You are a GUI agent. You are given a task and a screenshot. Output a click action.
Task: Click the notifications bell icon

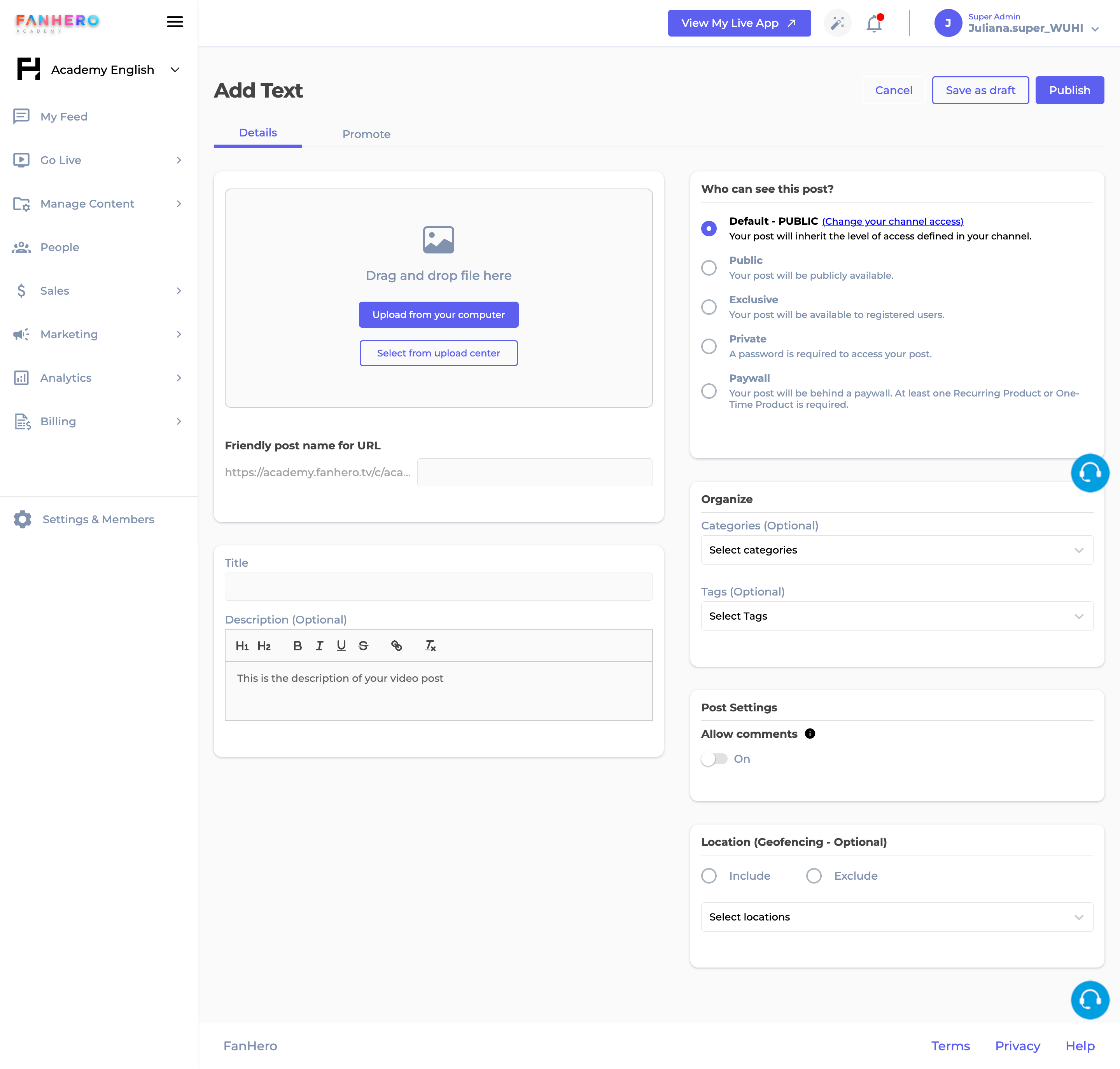point(875,23)
